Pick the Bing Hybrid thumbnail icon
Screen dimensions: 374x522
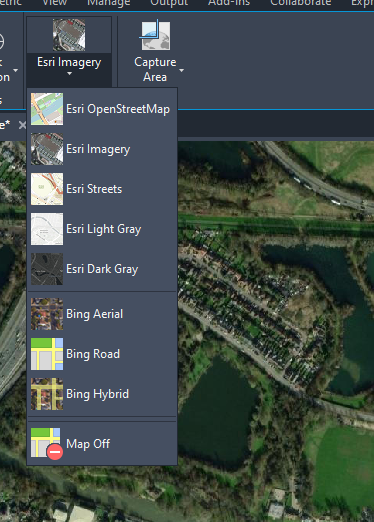coord(47,394)
